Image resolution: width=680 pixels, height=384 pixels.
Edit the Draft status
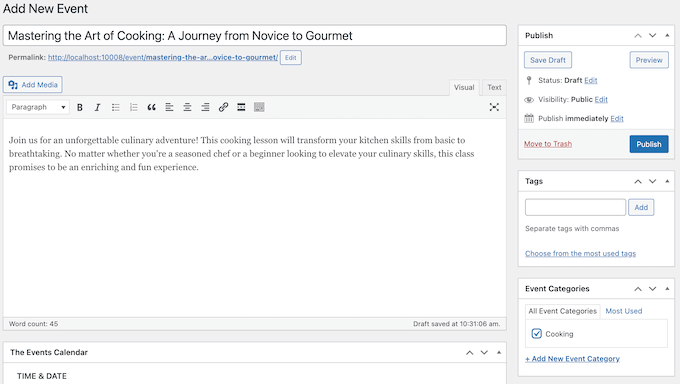[591, 80]
